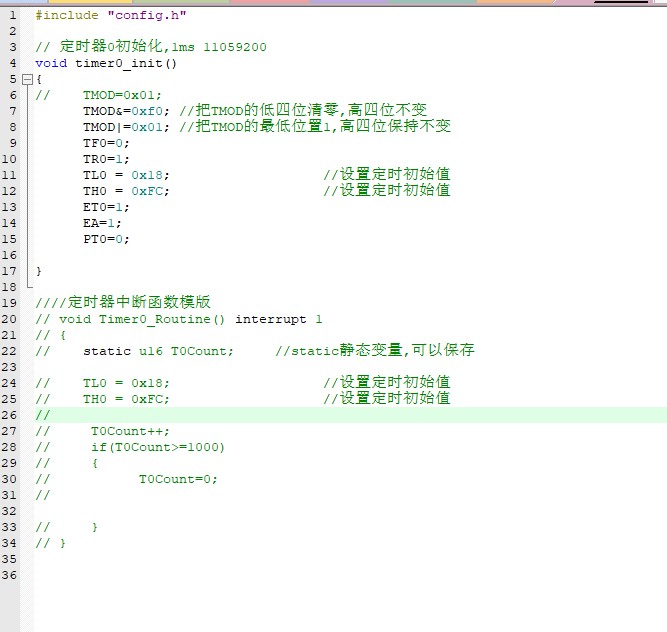Click line number 32 in the gutter
Screen dimensions: 667x632
[x=9, y=511]
